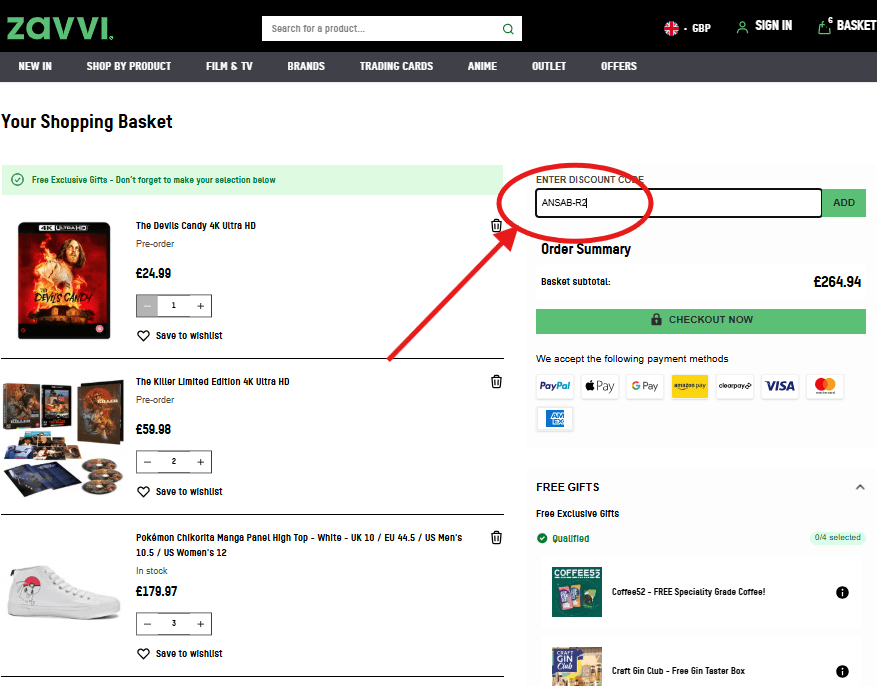
Task: Collapse the FREE GIFTS section
Action: tap(860, 487)
